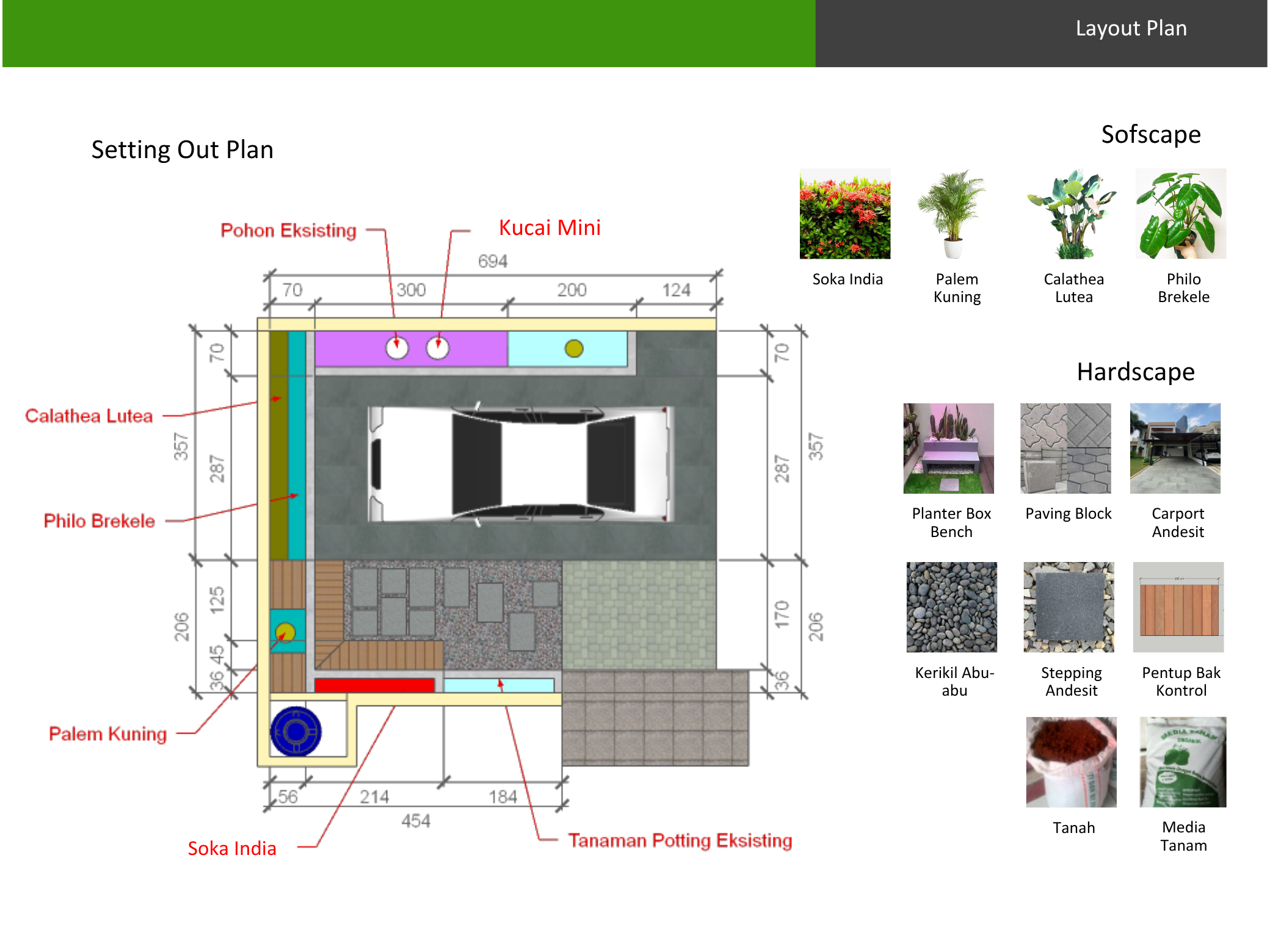This screenshot has height=952, width=1270.
Task: Select the red "Pohon Eksisting" callout label
Action: 288,231
